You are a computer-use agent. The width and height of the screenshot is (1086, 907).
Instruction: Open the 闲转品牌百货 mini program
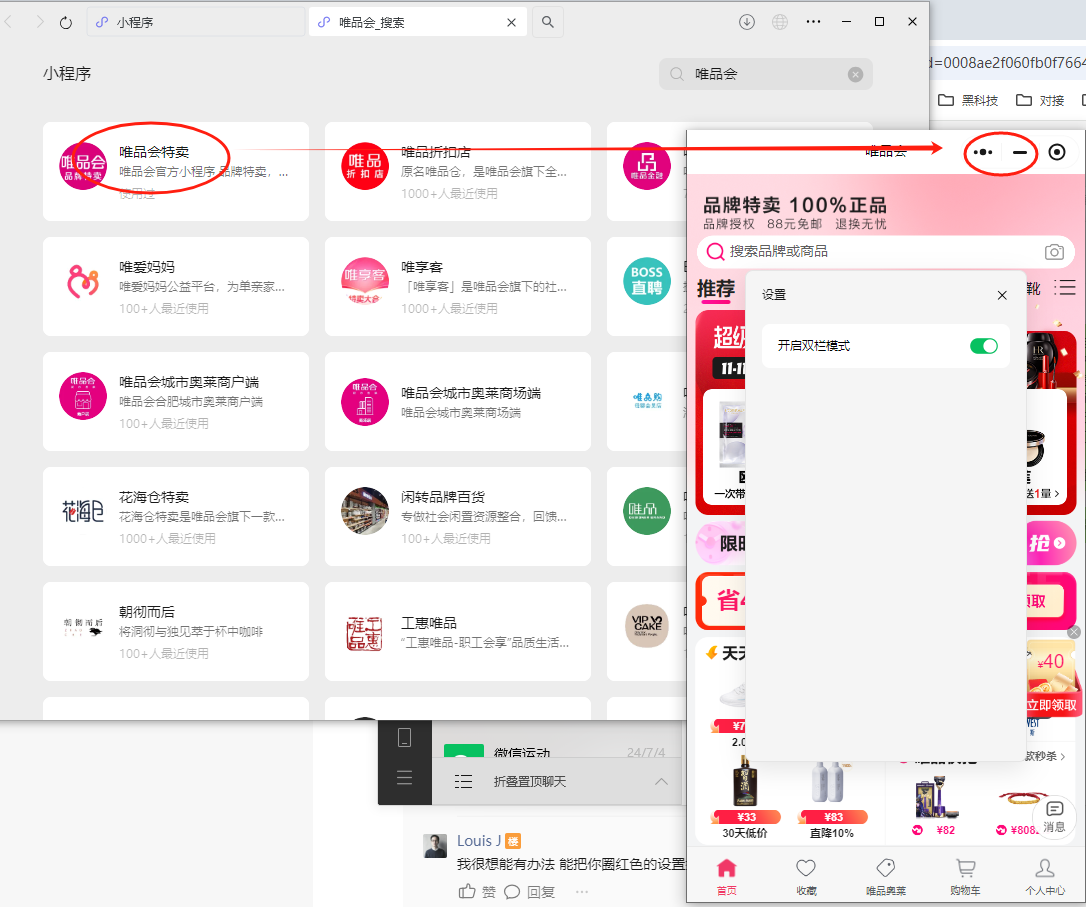[x=458, y=516]
